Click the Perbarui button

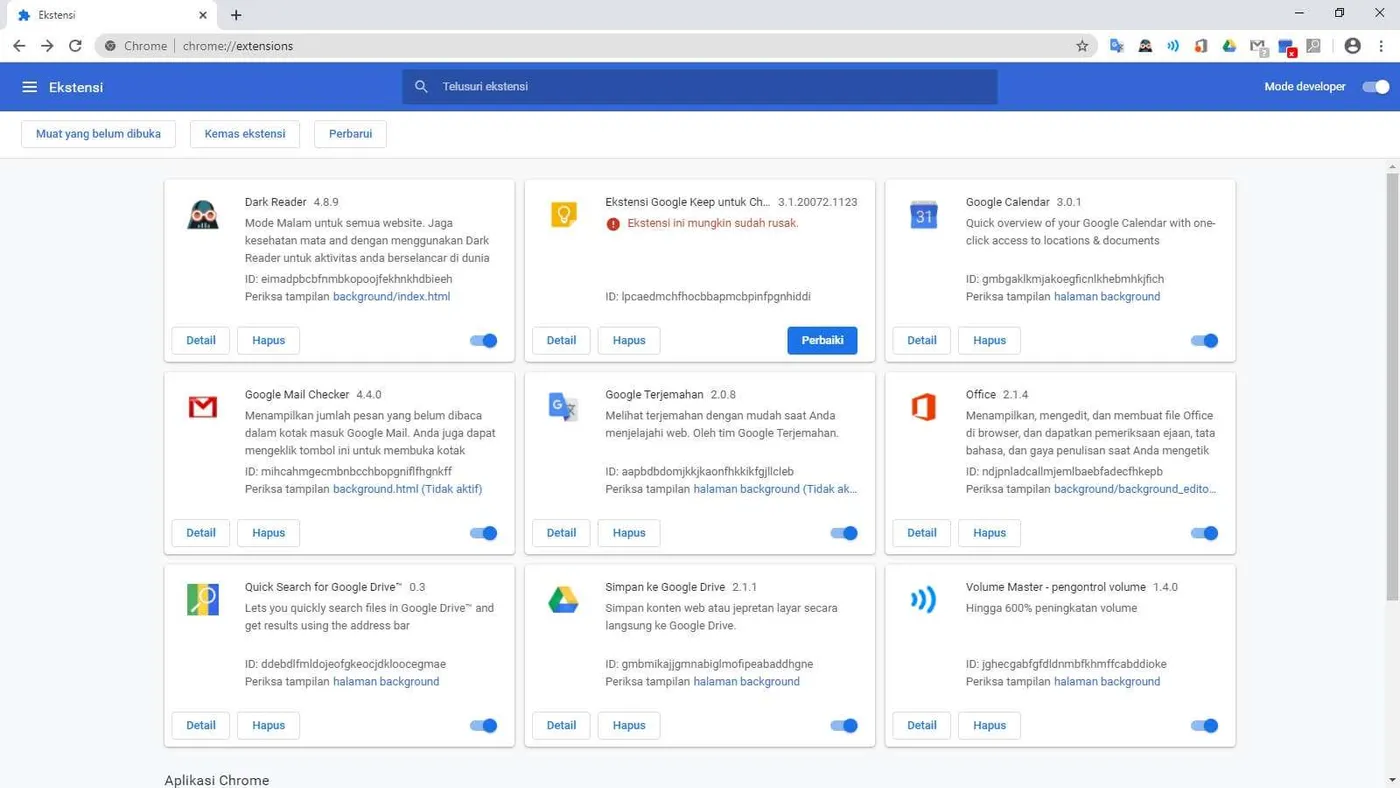350,134
